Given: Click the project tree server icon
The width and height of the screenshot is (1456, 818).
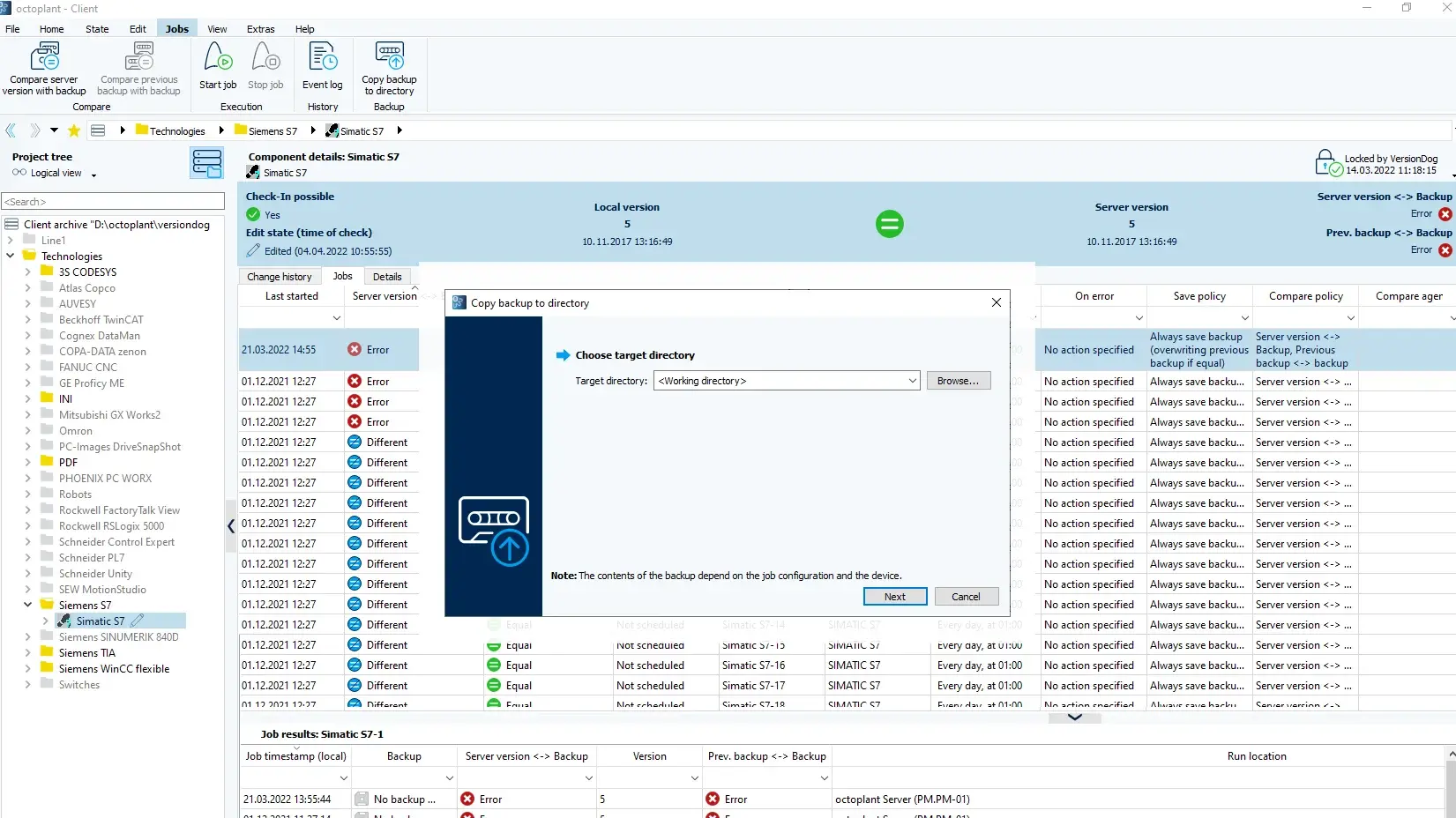Looking at the screenshot, I should 207,163.
